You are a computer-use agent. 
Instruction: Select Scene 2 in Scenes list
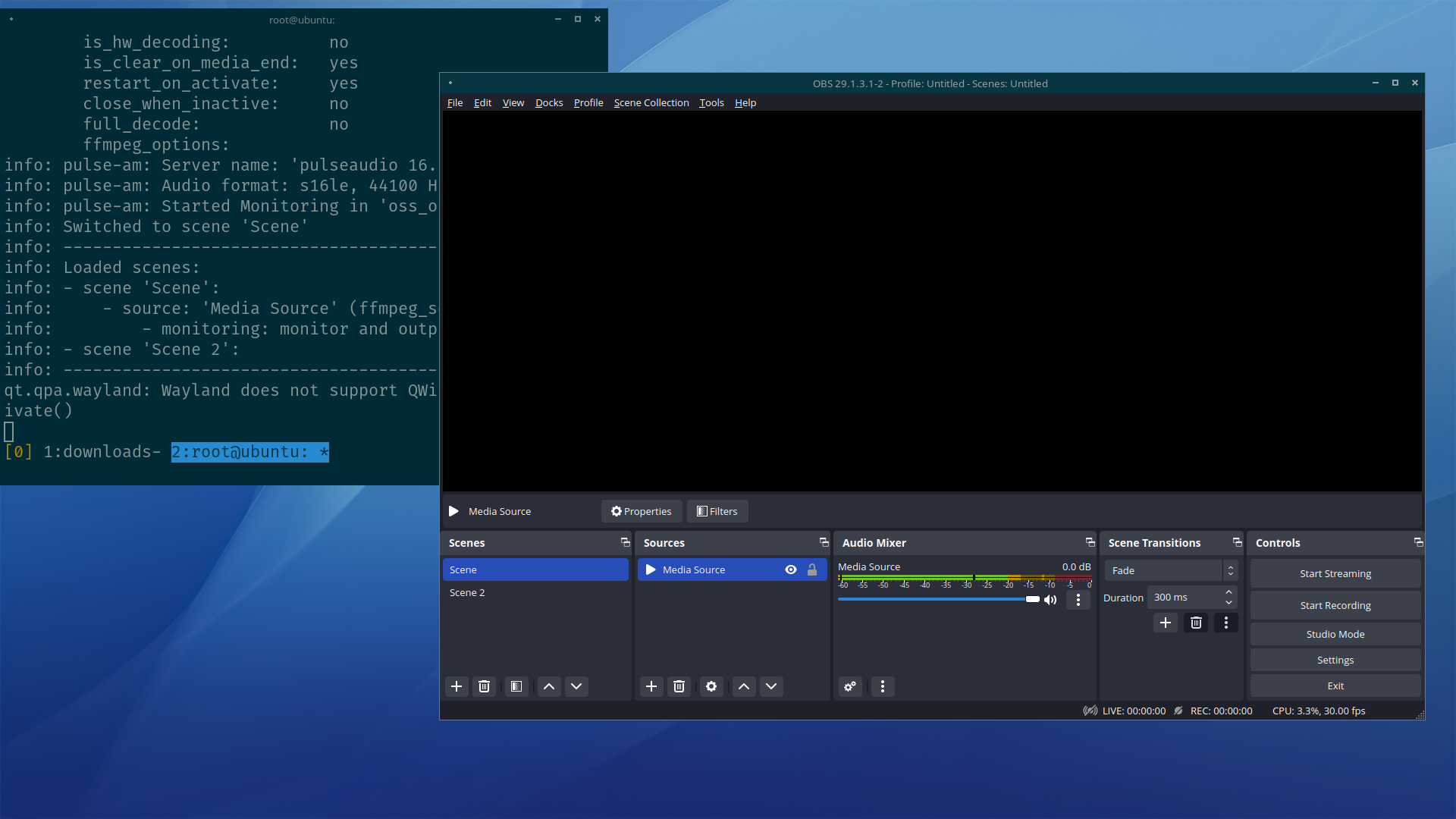tap(535, 592)
